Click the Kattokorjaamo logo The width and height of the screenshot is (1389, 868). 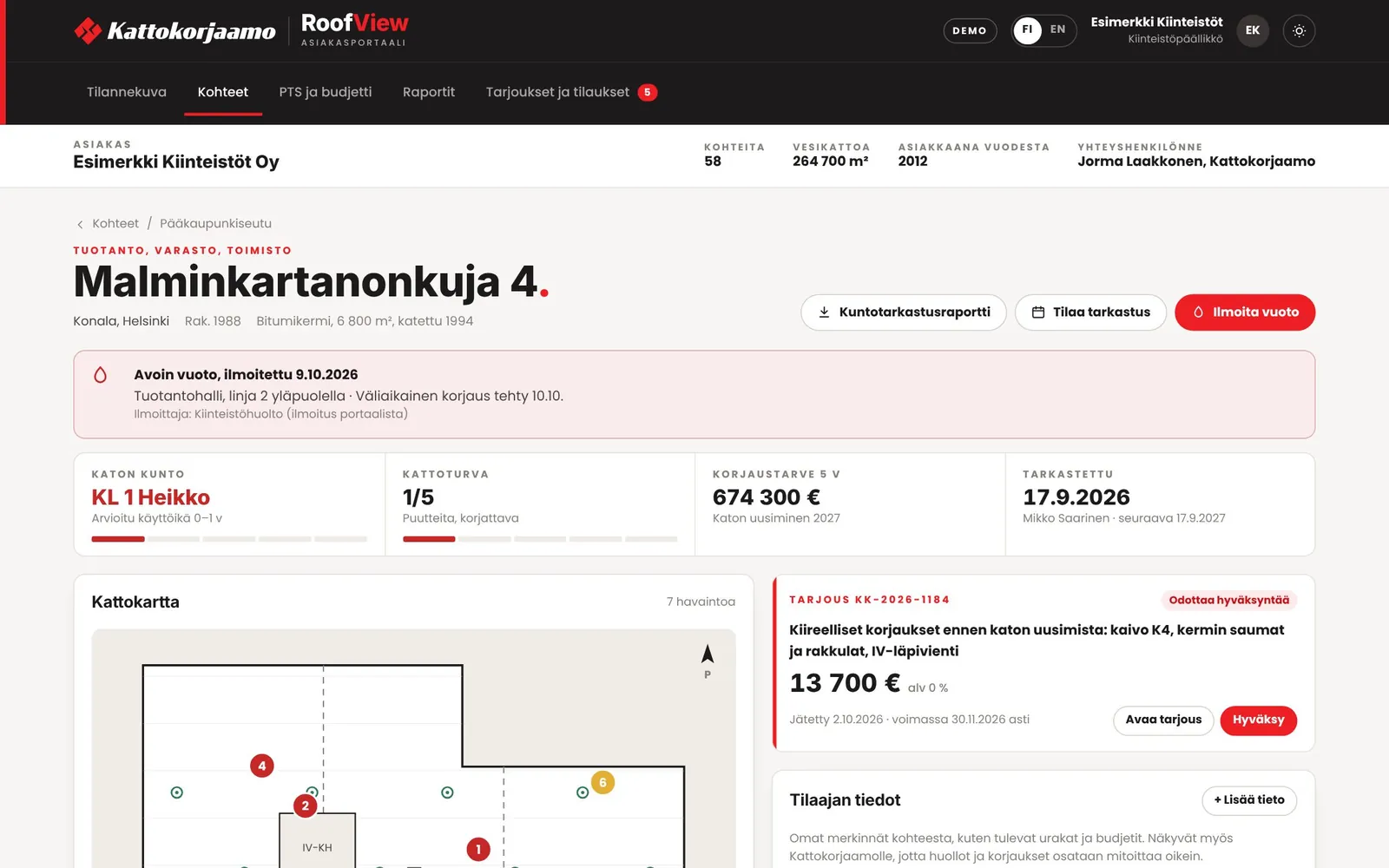tap(174, 31)
